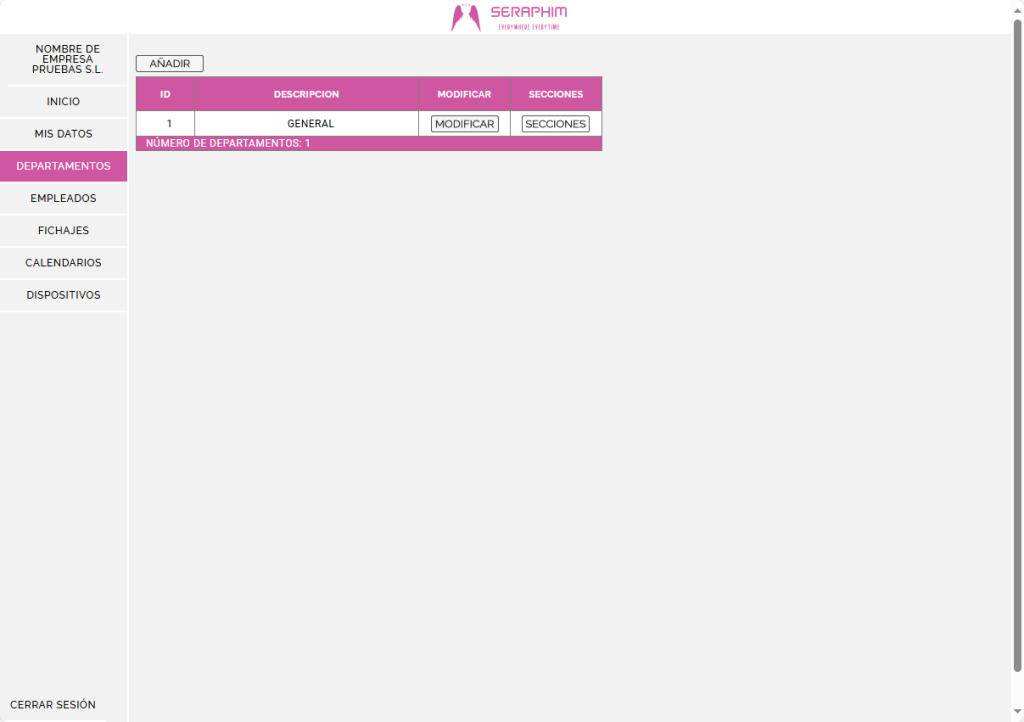Click the ID column header
The height and width of the screenshot is (722, 1024).
tap(165, 94)
